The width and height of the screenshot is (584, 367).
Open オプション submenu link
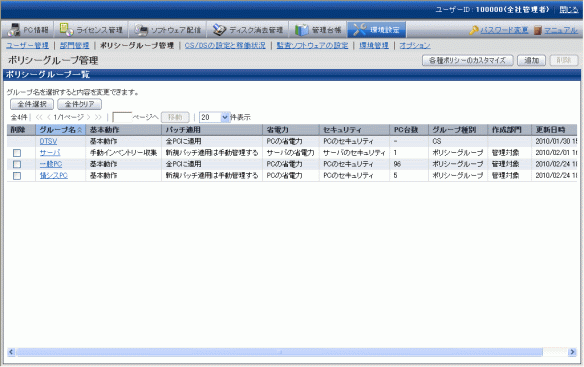point(415,45)
